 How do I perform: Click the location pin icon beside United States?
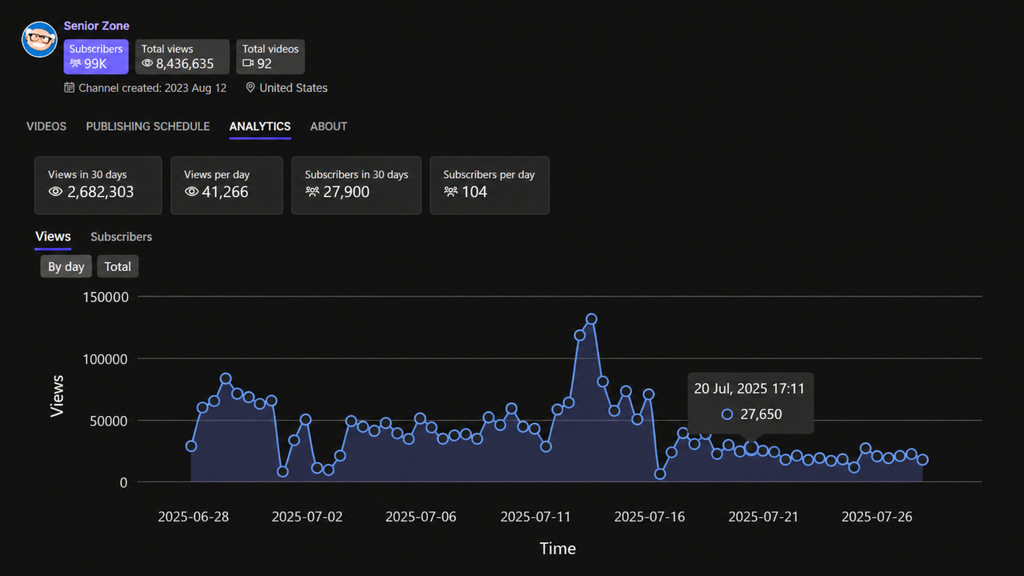coord(250,88)
